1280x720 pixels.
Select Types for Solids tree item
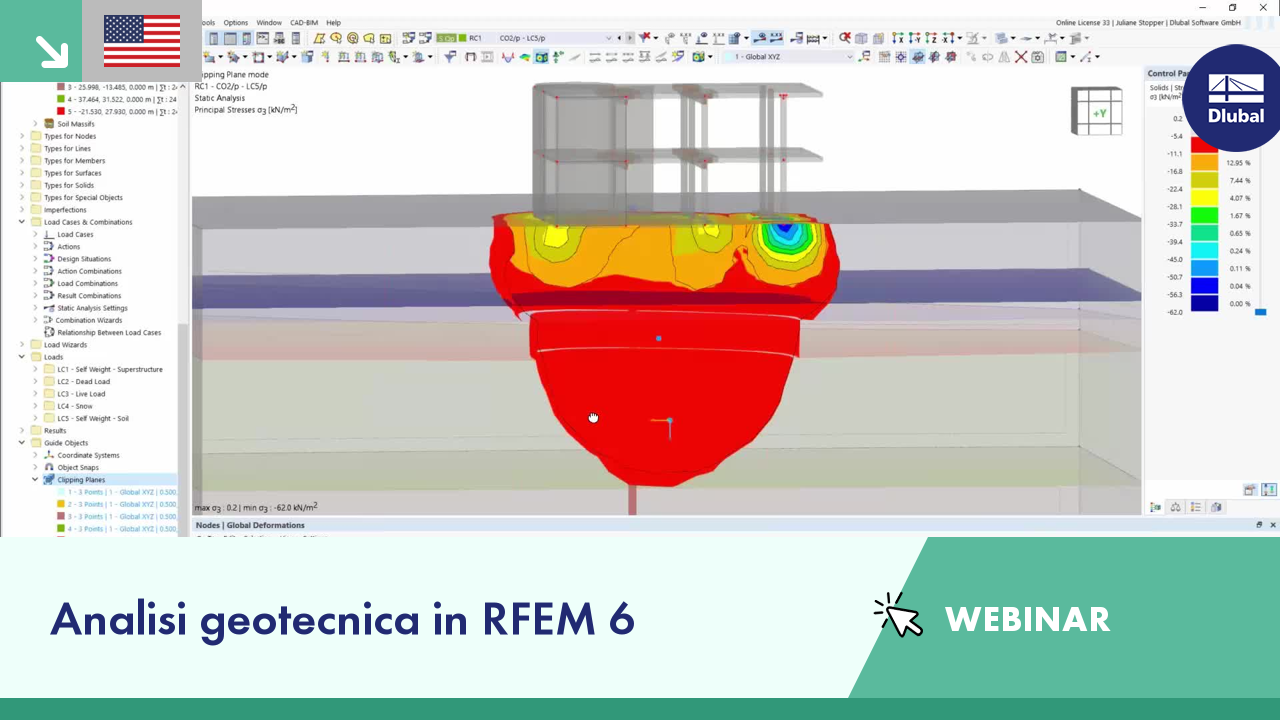pos(69,185)
